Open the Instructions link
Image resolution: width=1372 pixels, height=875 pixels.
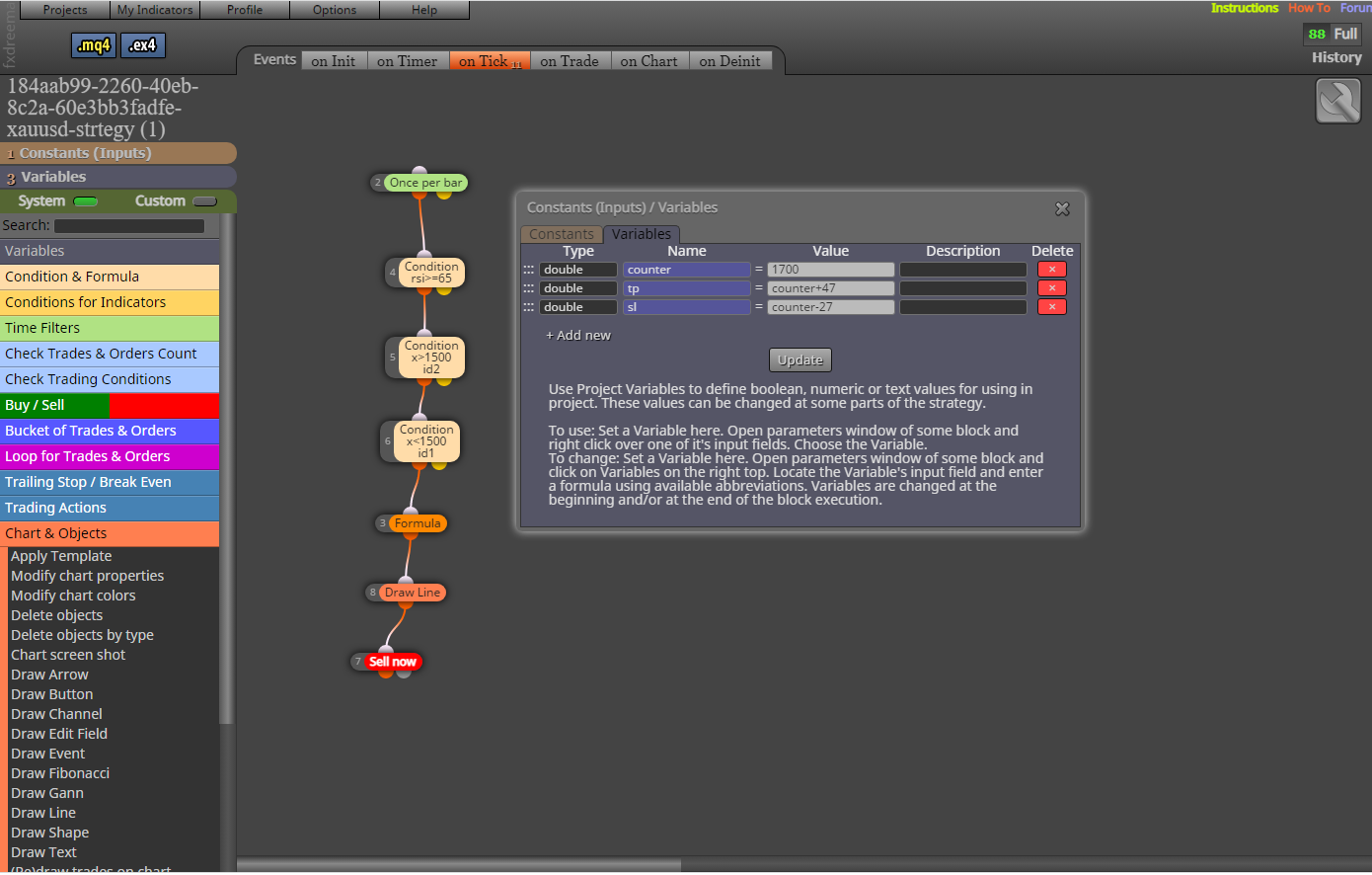point(1245,8)
